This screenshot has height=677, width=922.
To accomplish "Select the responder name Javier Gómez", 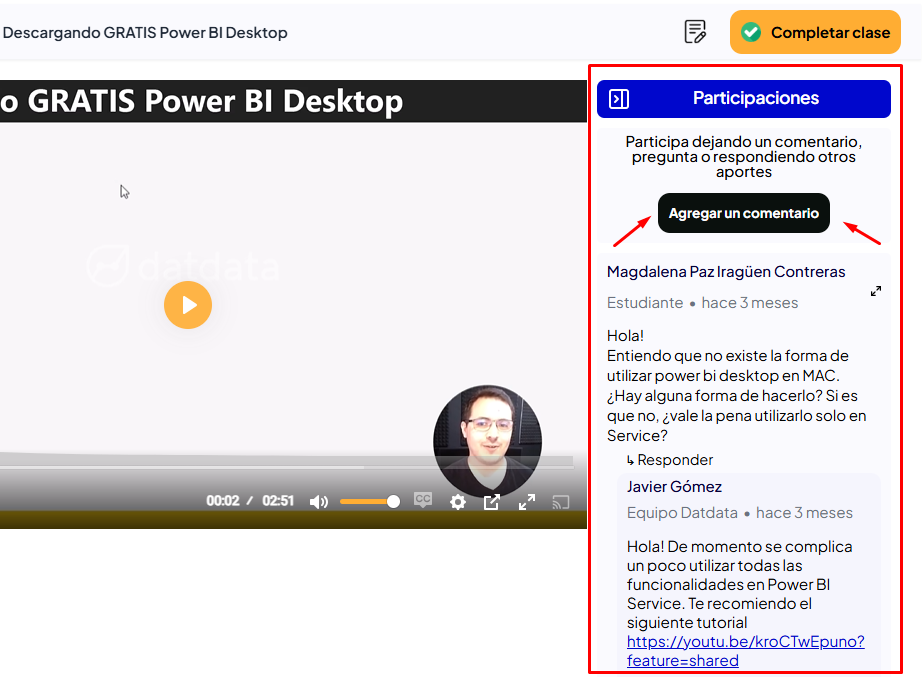I will pyautogui.click(x=674, y=486).
